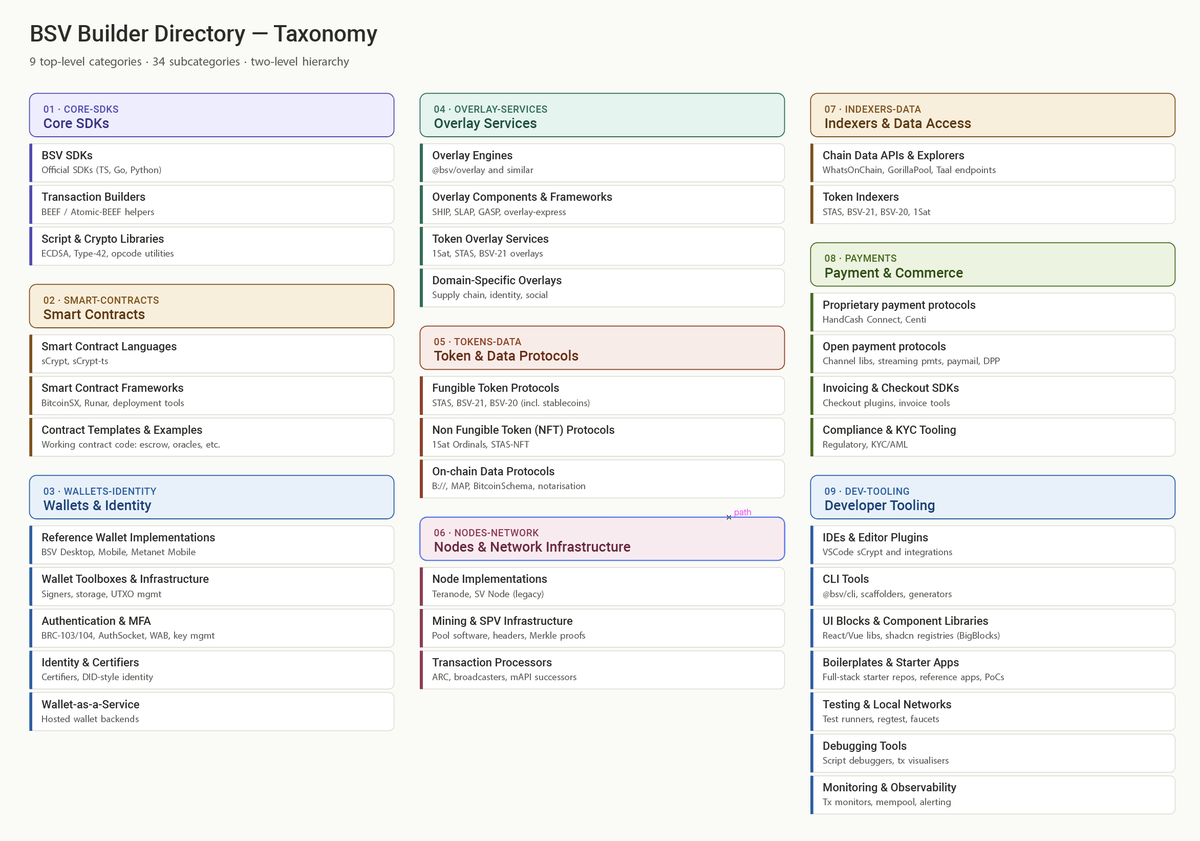
Task: Select the Nodes & Network Infrastructure header
Action: pyautogui.click(x=602, y=539)
